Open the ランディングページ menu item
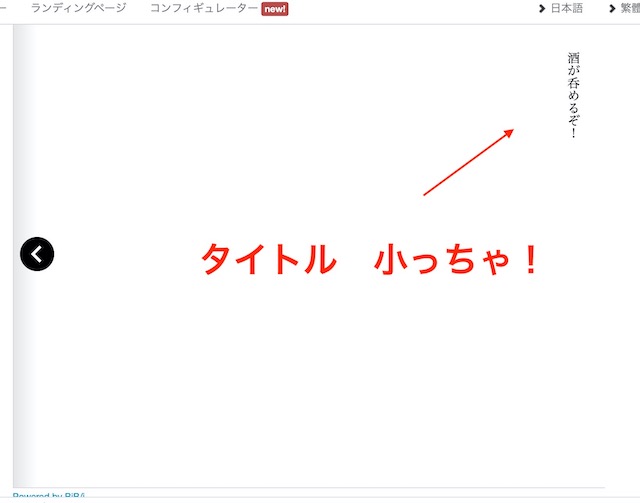The height and width of the screenshot is (503, 640). pos(78,8)
